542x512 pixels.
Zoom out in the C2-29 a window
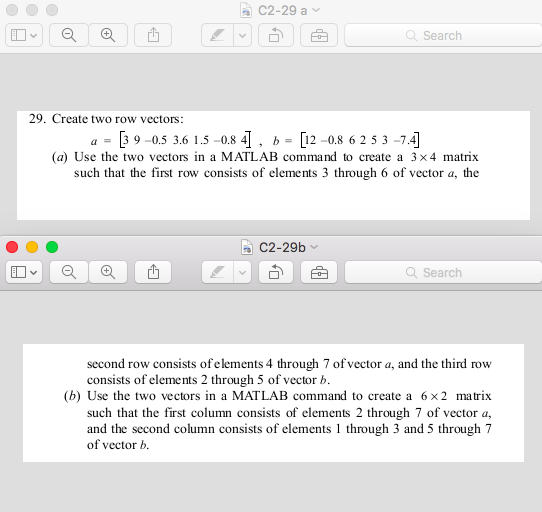tap(69, 35)
